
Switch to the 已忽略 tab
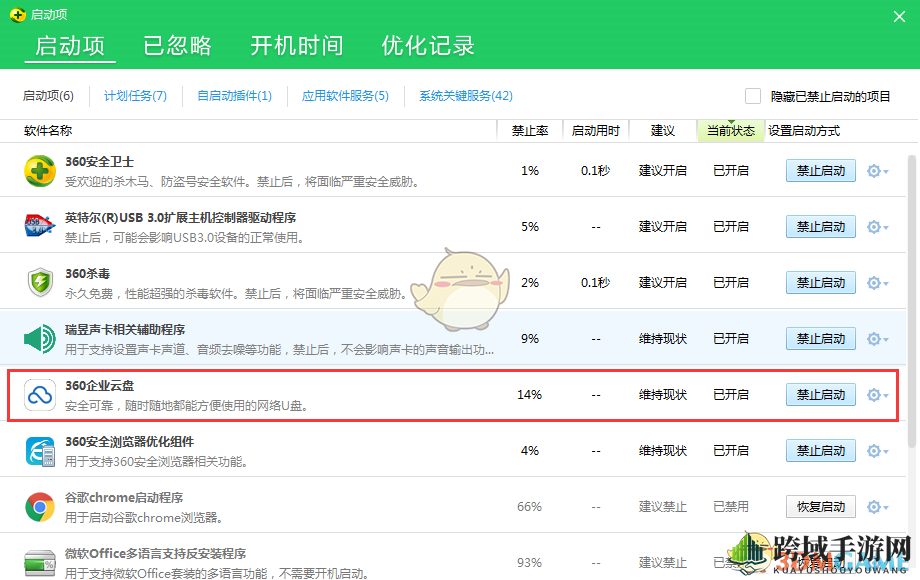point(177,46)
